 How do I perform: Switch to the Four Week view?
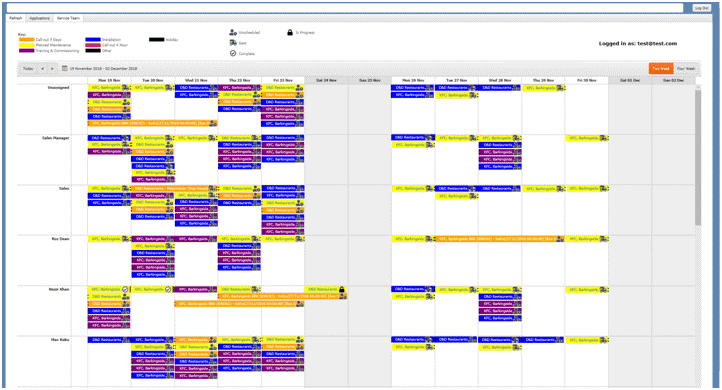click(686, 69)
